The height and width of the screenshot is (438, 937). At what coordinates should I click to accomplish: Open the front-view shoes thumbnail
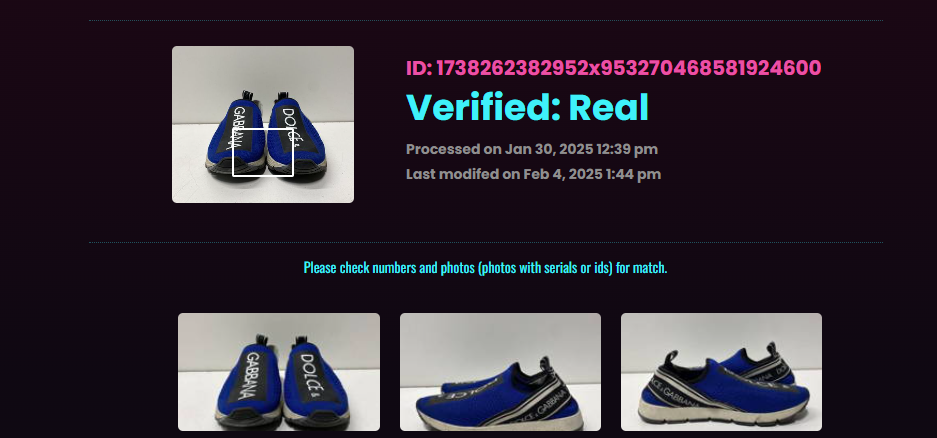point(279,372)
